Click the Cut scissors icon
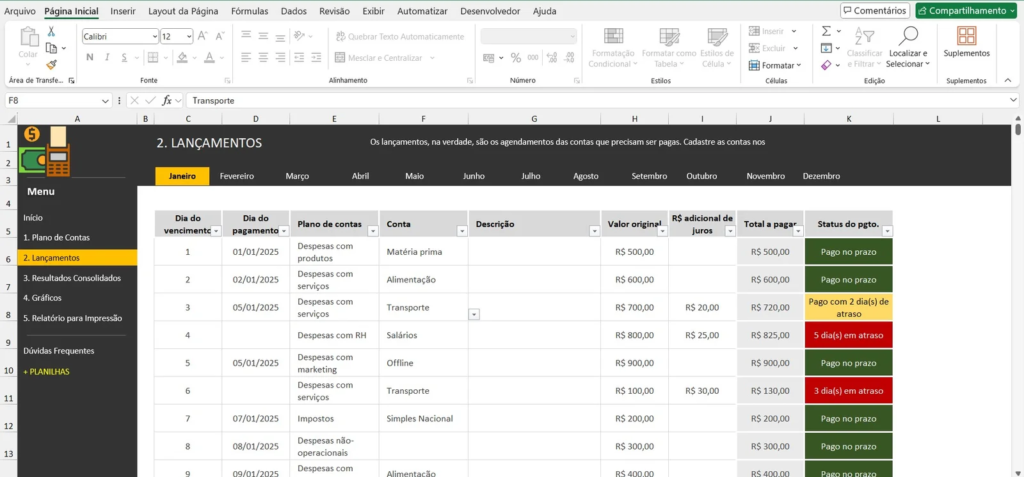Viewport: 1024px width, 477px height. (x=51, y=32)
